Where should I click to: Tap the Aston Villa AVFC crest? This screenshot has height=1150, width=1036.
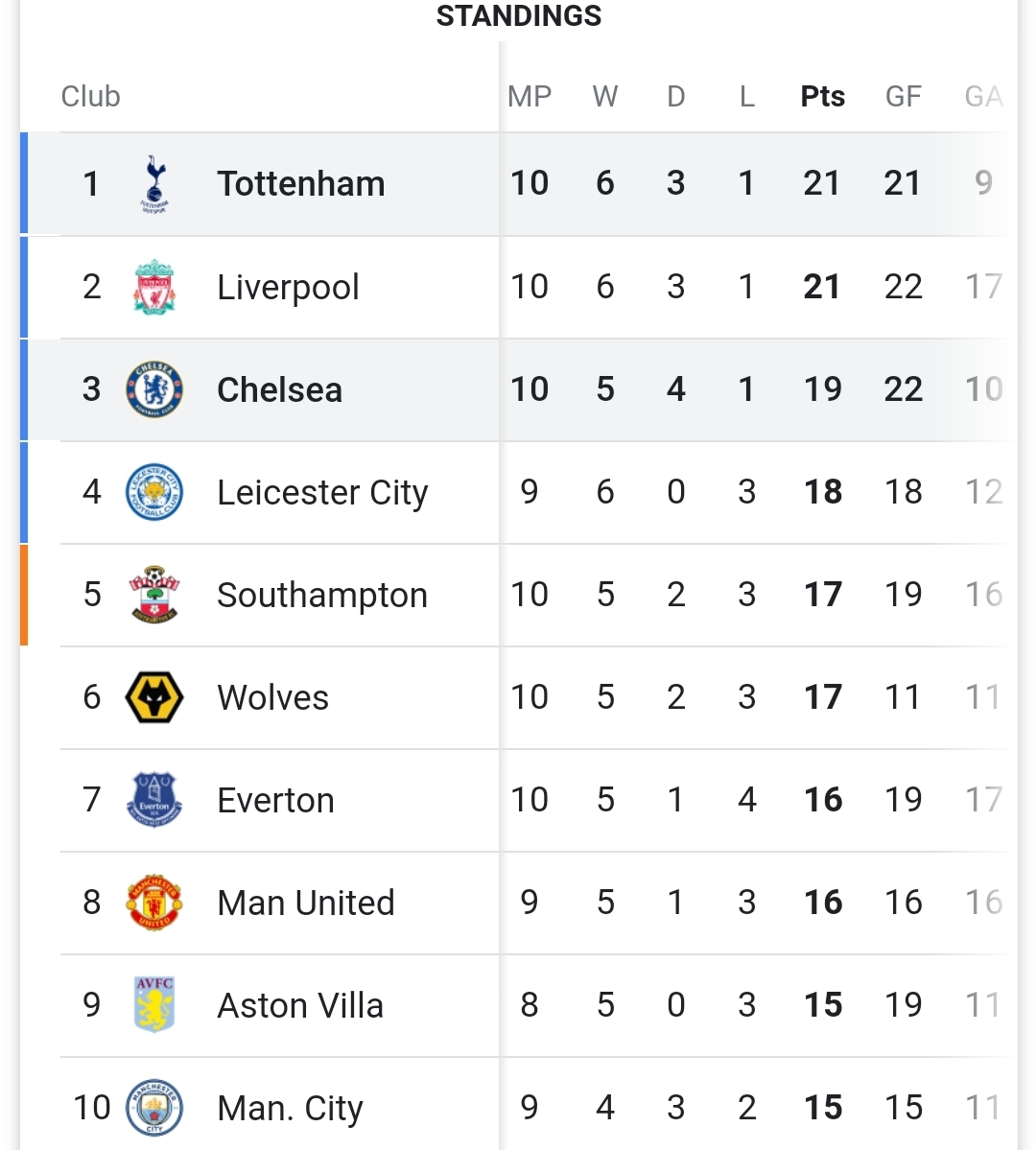[154, 1005]
